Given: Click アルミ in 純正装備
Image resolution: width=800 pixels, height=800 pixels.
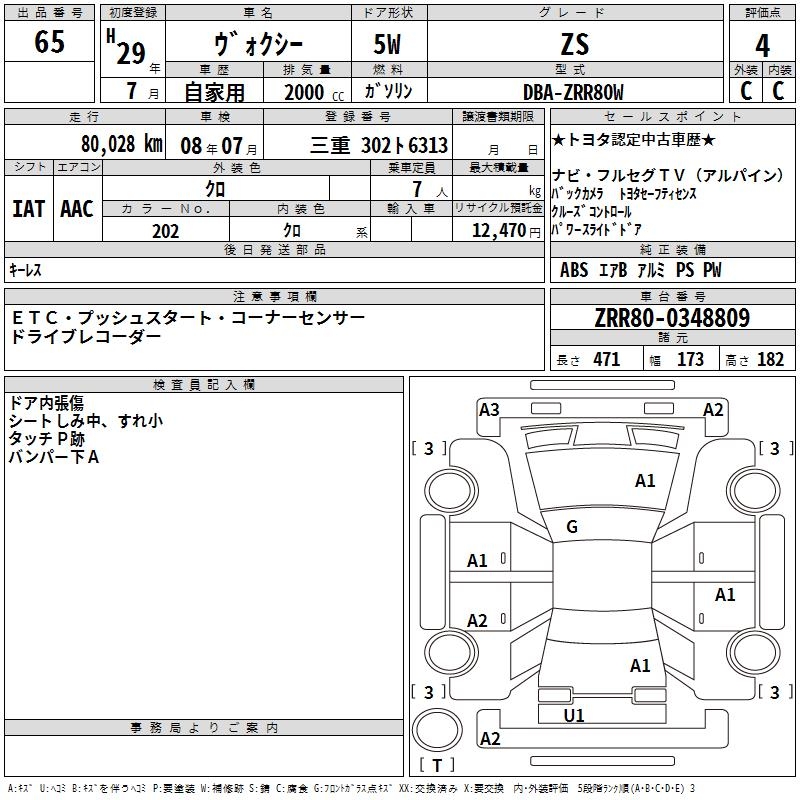Looking at the screenshot, I should (651, 270).
